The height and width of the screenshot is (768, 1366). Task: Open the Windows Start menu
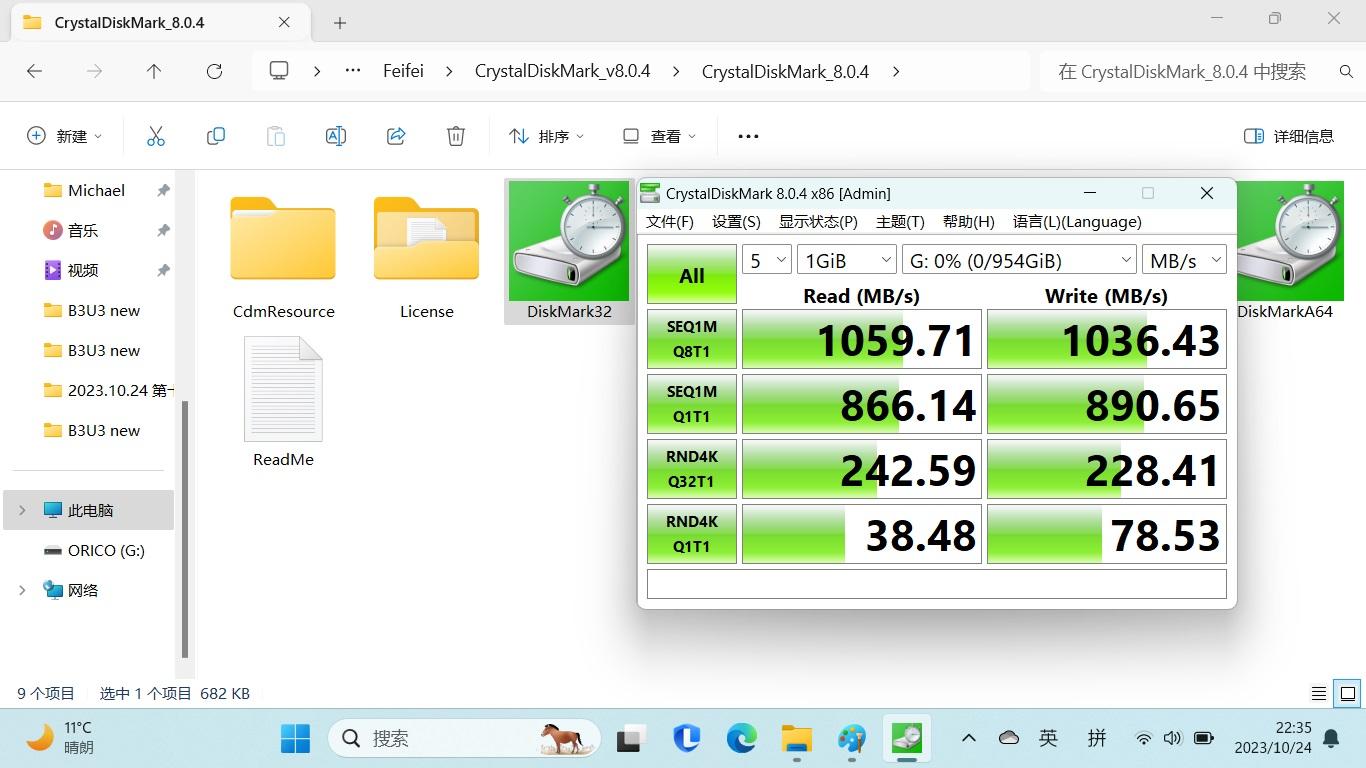pos(295,738)
